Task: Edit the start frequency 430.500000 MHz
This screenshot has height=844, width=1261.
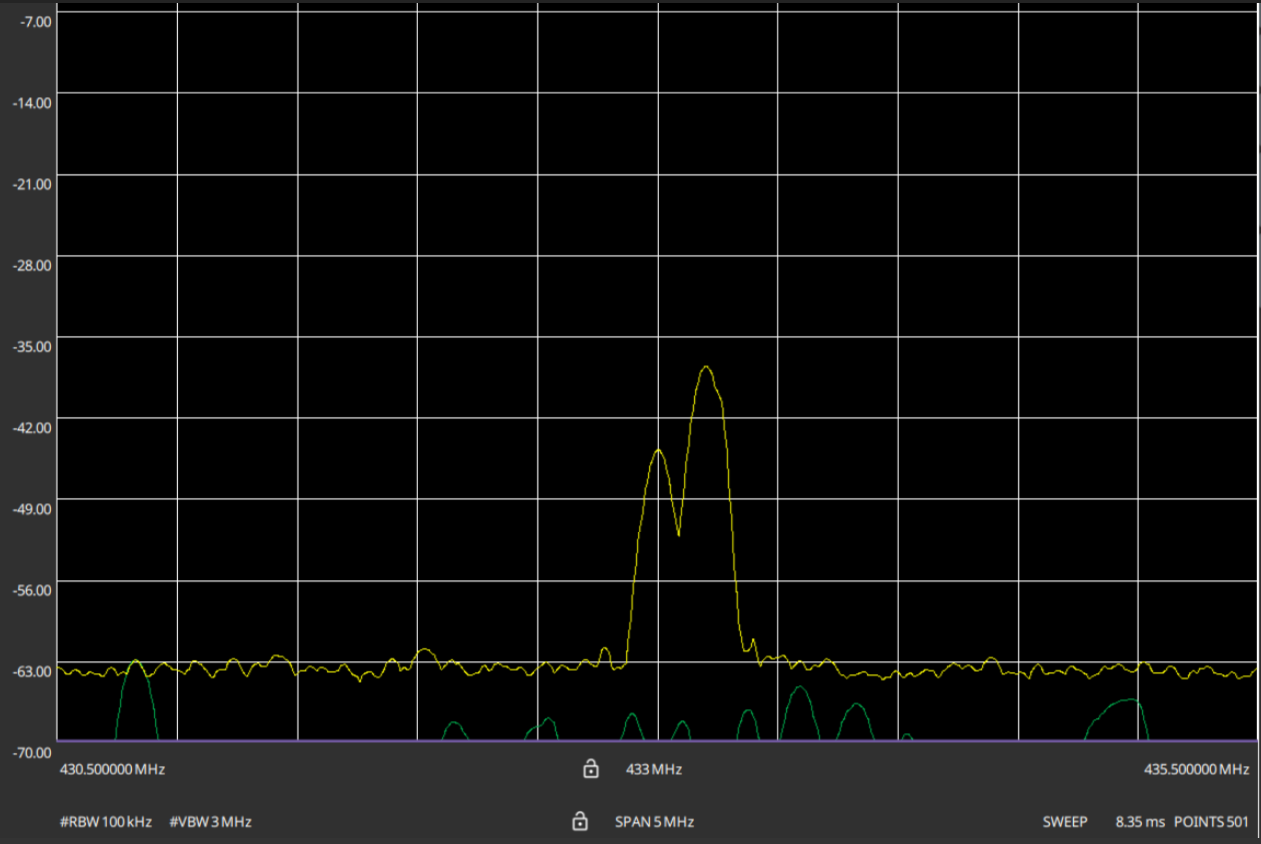Action: click(113, 770)
